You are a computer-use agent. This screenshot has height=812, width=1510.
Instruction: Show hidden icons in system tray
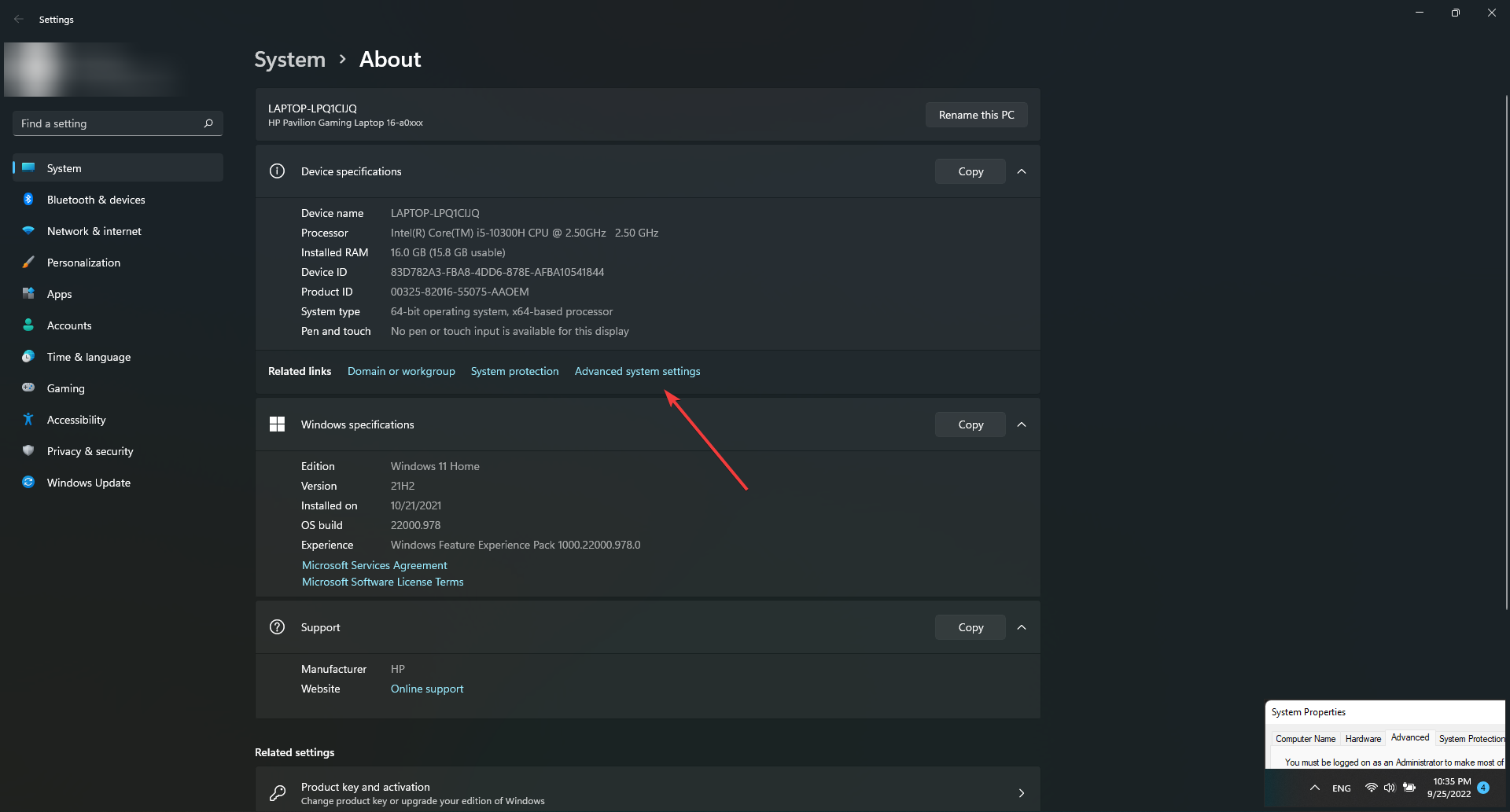1314,788
